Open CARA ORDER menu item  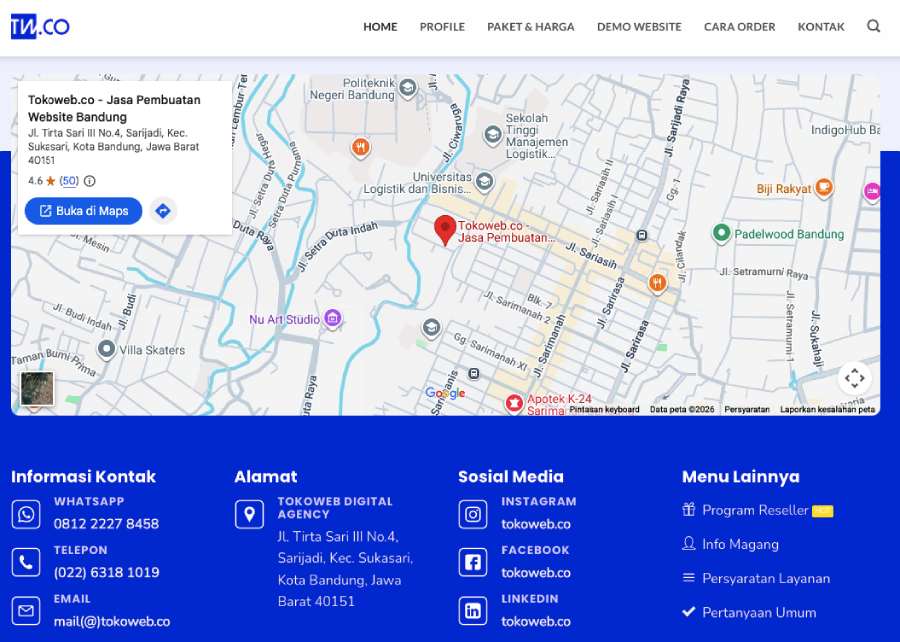pos(739,27)
